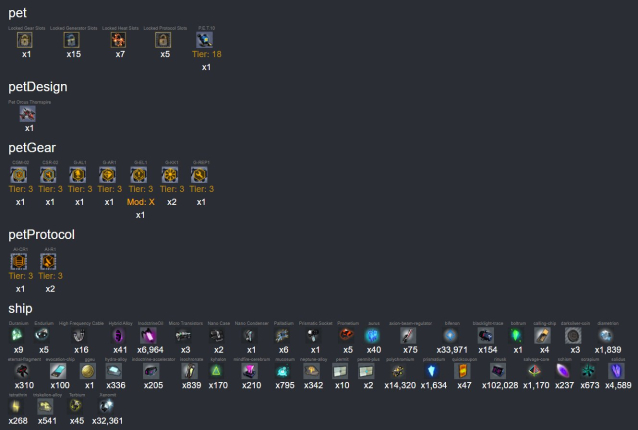The image size is (638, 430).
Task: Open the Locked Heat Slots item
Action: (x=119, y=41)
